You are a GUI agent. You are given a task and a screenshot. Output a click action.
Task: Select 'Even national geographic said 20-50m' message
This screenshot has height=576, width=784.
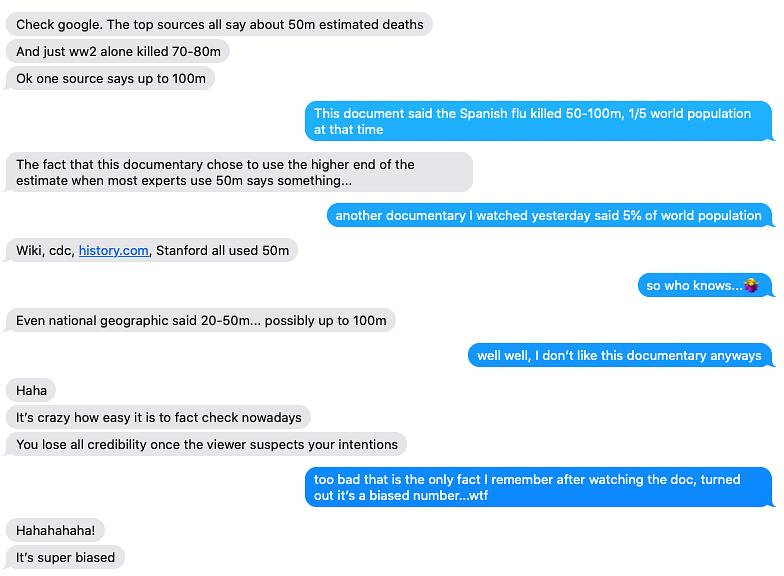(200, 320)
